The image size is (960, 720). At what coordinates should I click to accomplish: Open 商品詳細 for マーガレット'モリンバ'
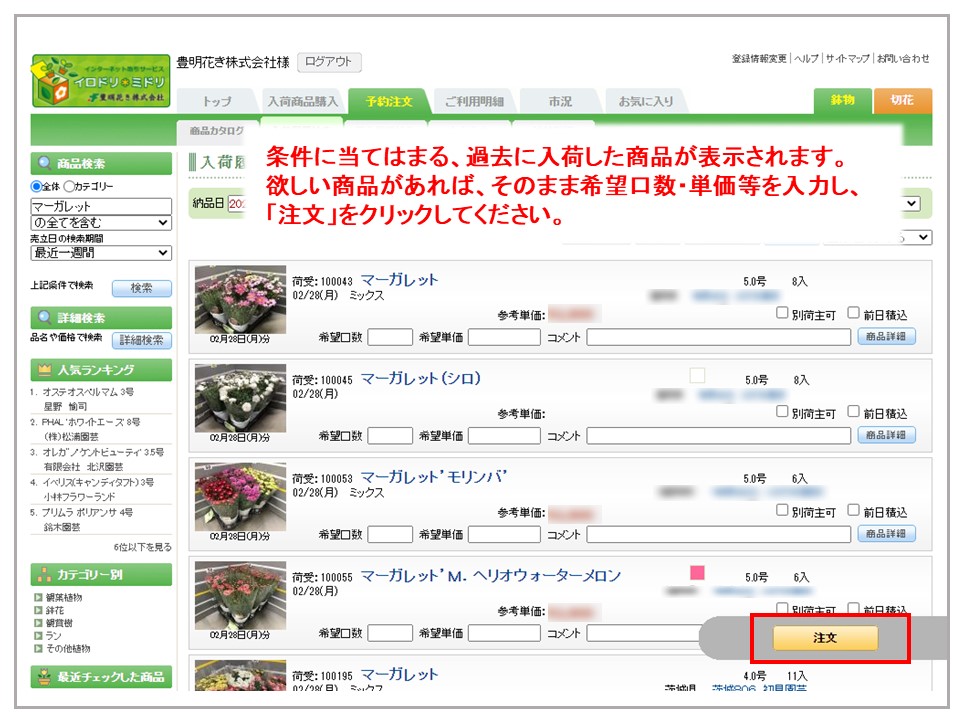[886, 534]
